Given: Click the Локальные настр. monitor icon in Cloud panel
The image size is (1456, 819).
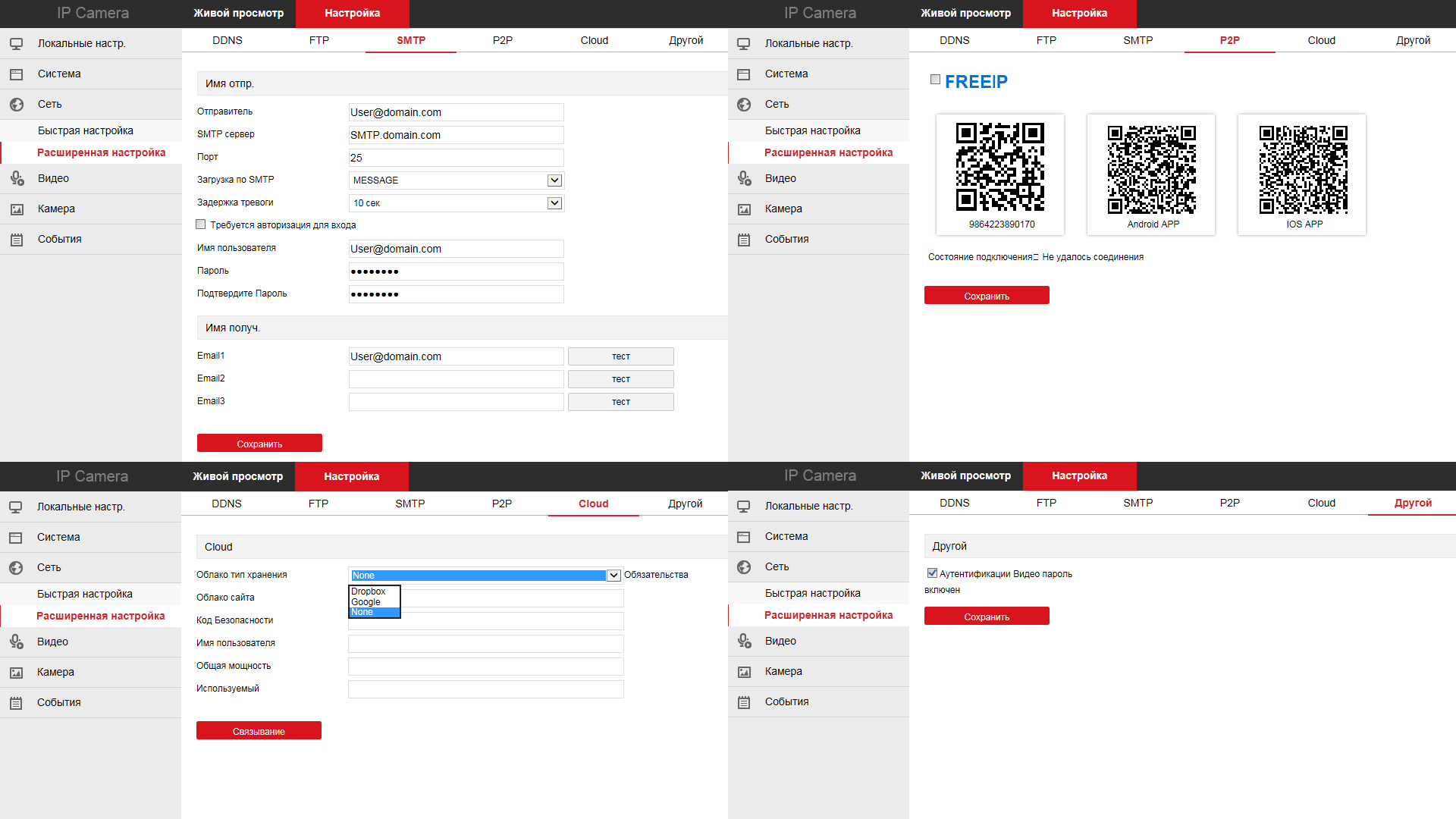Looking at the screenshot, I should tap(16, 507).
